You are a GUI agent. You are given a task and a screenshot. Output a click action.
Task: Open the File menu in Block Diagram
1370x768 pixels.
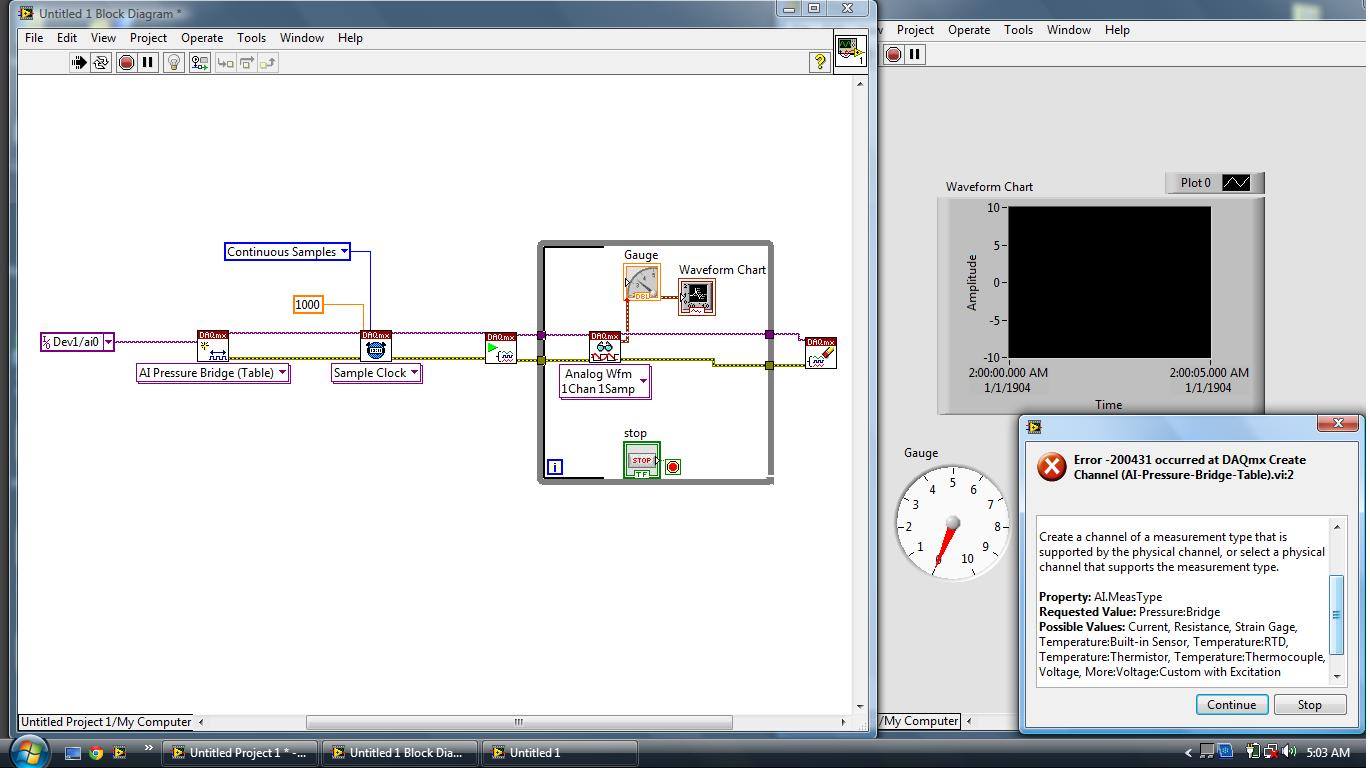click(33, 38)
